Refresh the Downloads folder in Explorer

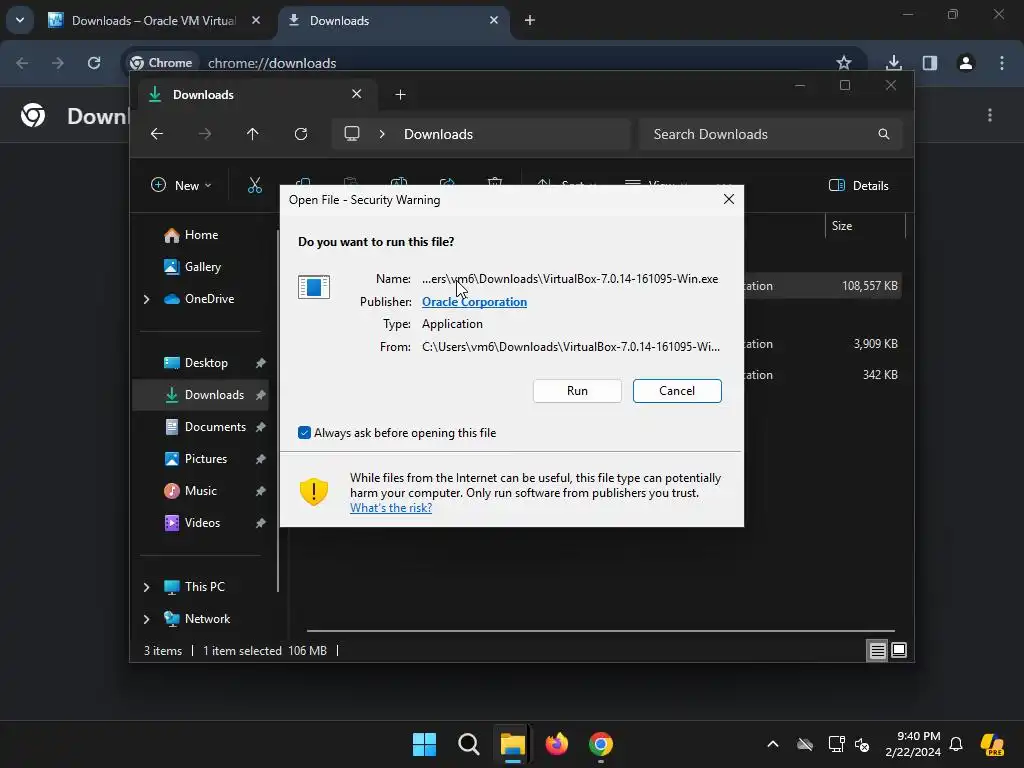point(301,134)
